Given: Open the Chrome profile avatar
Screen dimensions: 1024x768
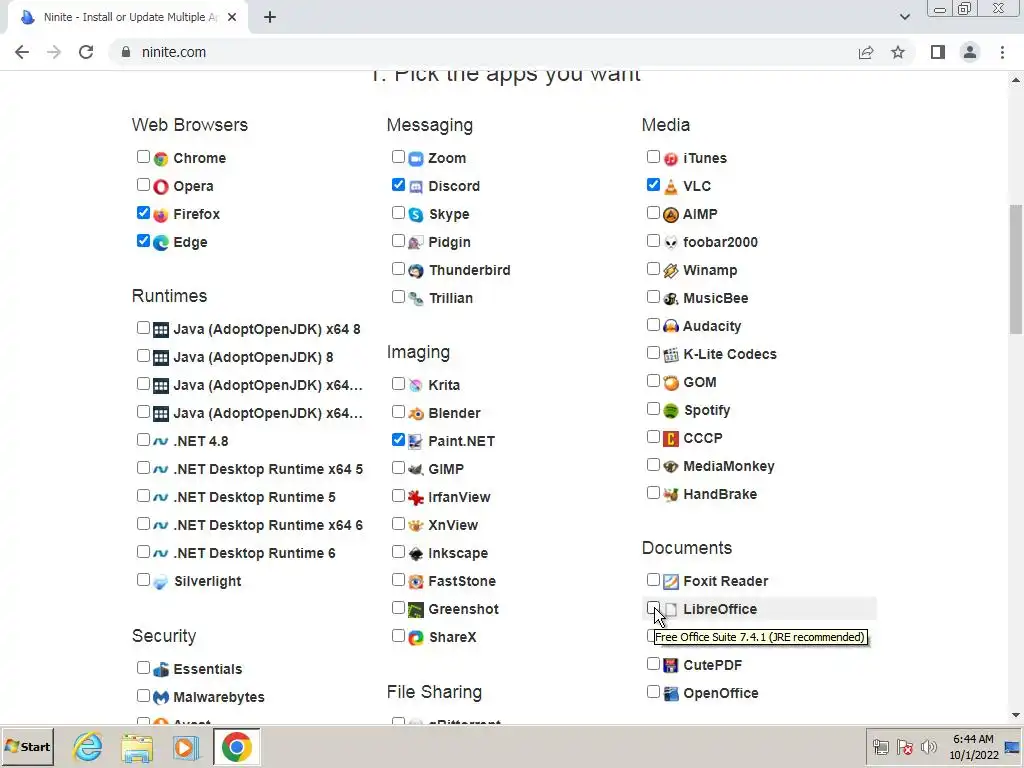Looking at the screenshot, I should pos(970,52).
